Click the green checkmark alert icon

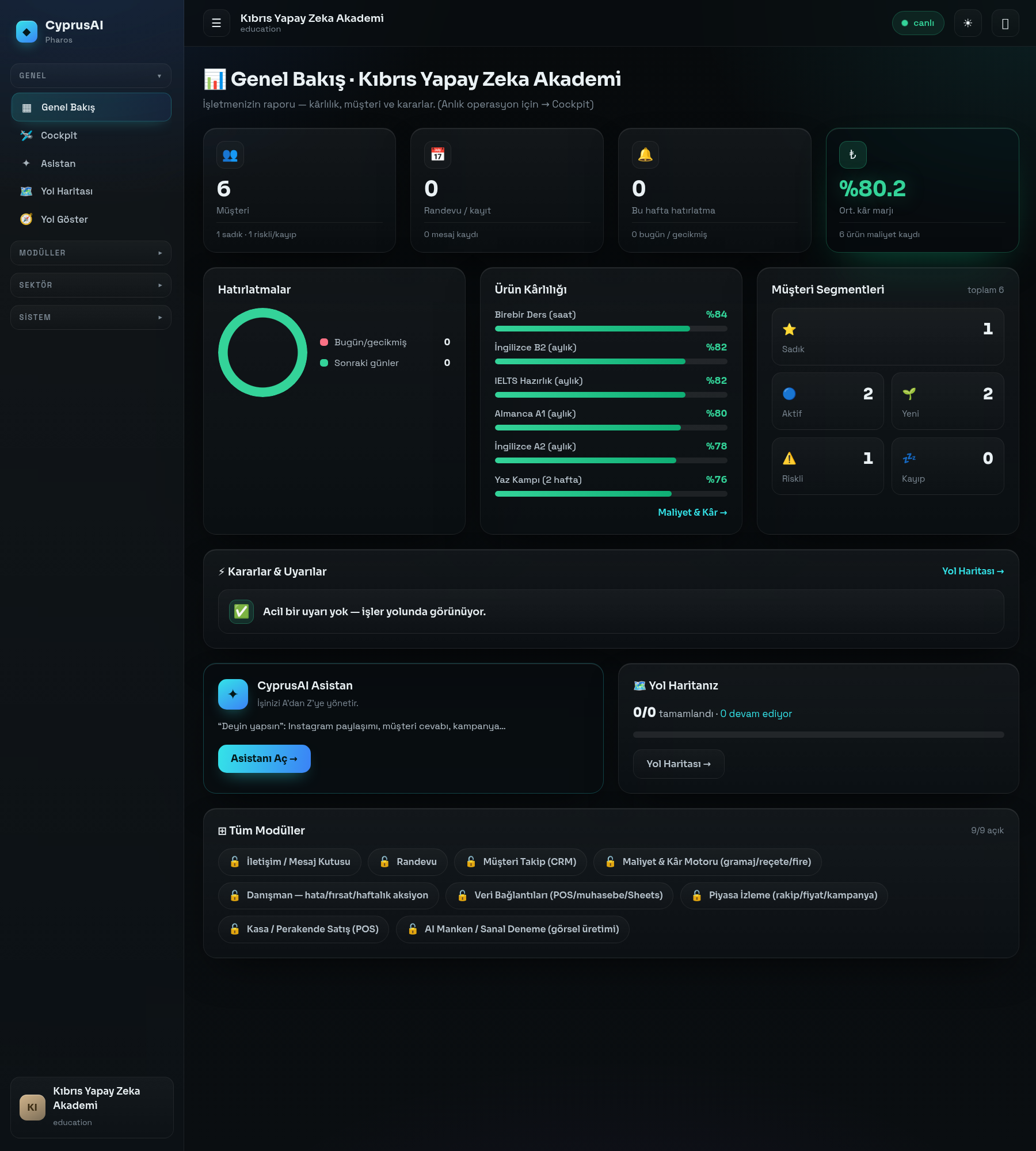pyautogui.click(x=242, y=611)
